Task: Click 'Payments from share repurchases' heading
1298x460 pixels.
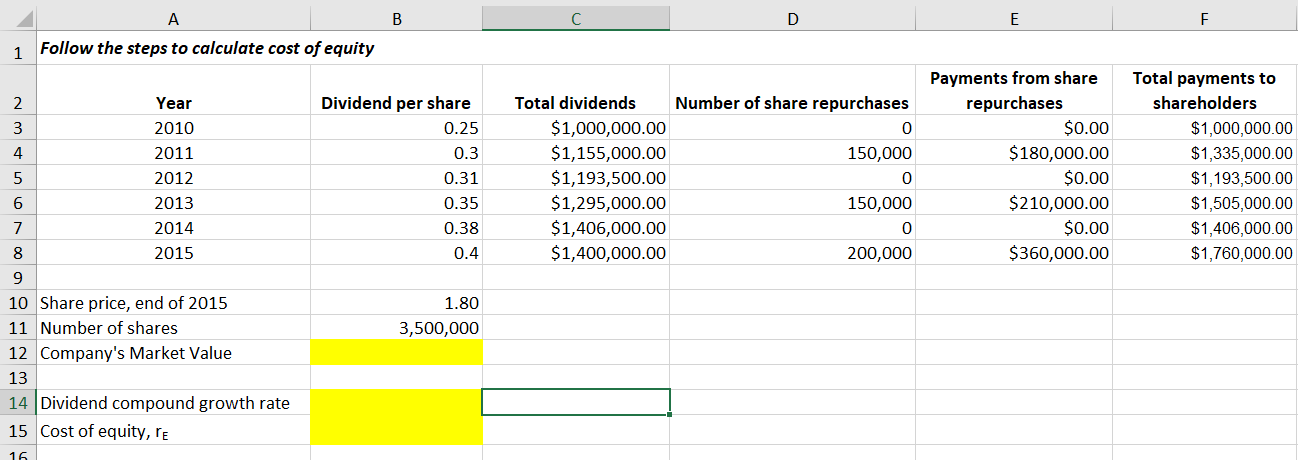Action: [1014, 90]
